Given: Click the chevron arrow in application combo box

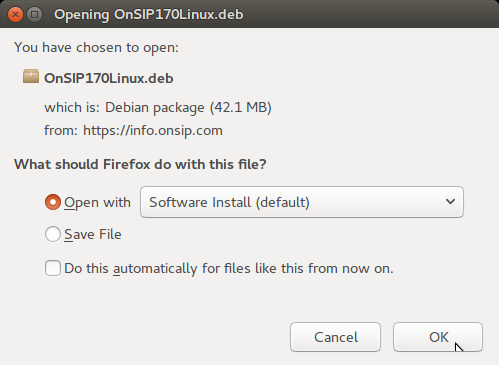Looking at the screenshot, I should (x=450, y=202).
